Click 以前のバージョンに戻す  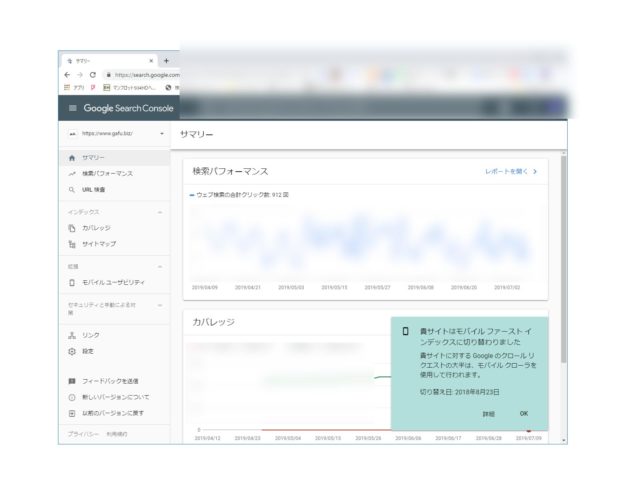(114, 413)
